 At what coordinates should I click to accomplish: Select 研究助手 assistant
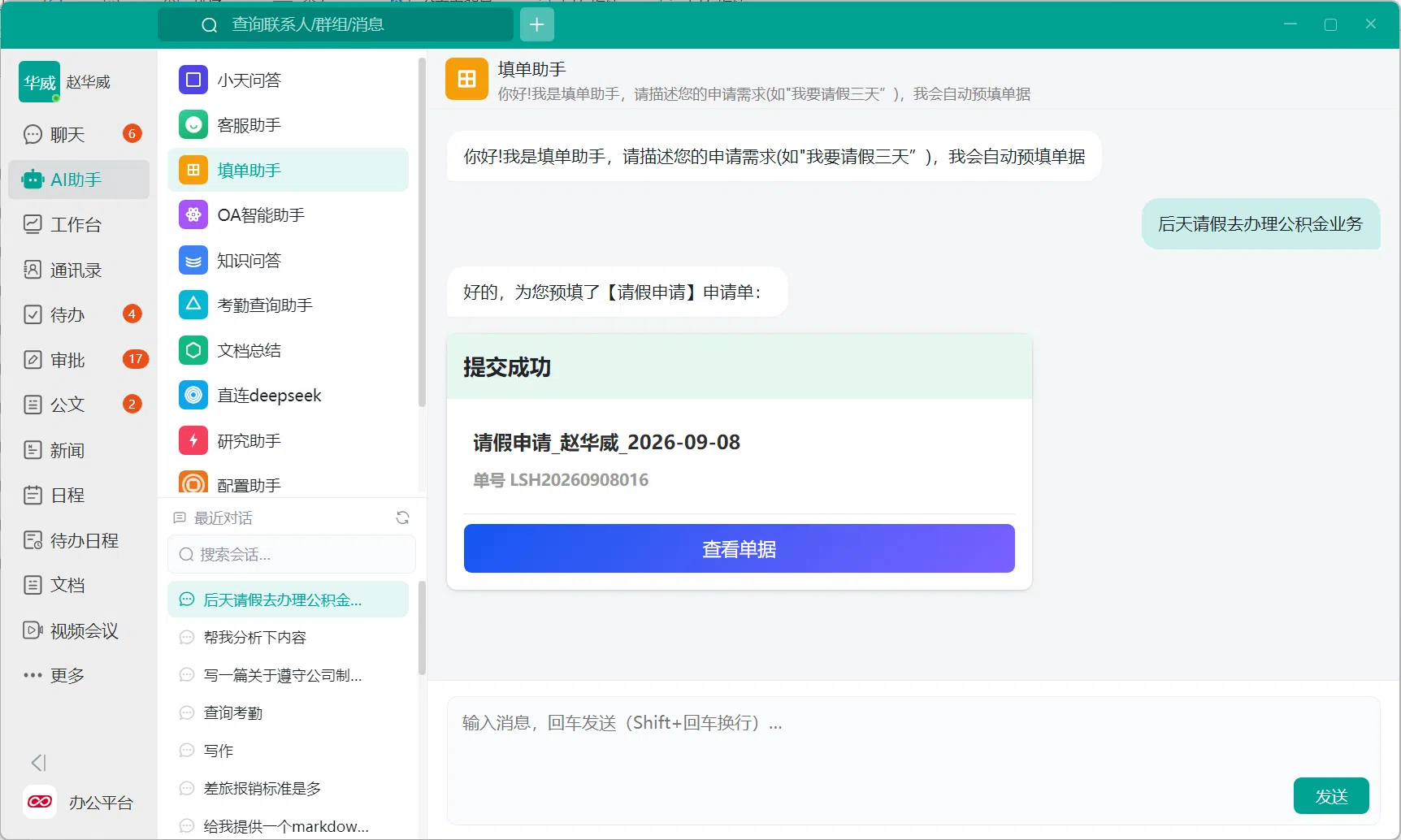tap(288, 440)
